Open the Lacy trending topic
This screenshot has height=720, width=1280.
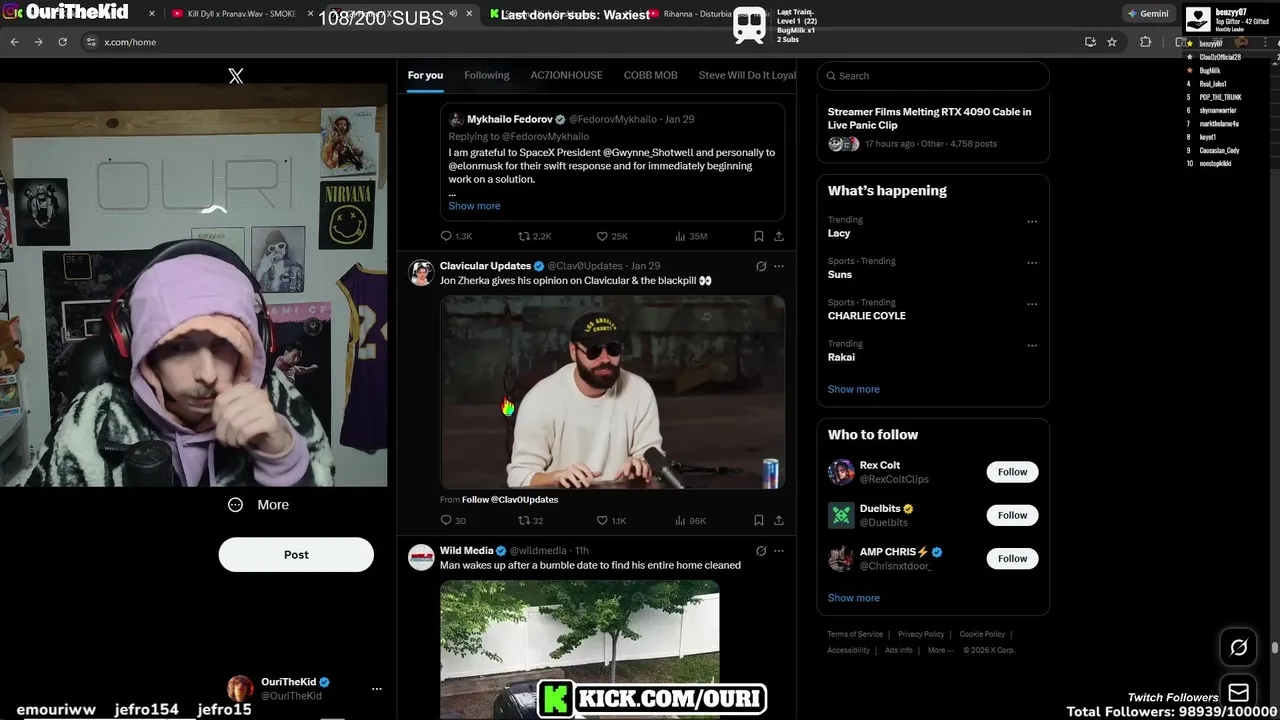839,233
